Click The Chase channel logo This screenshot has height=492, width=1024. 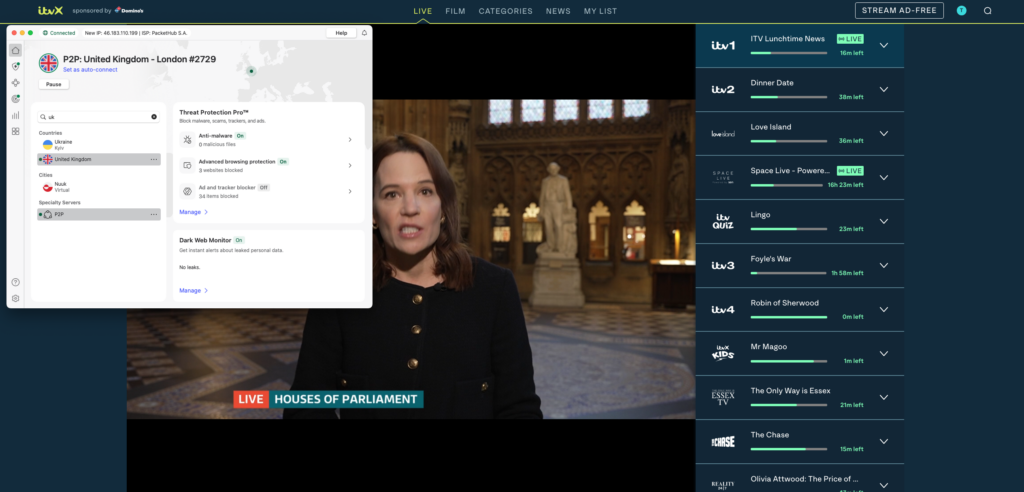723,442
